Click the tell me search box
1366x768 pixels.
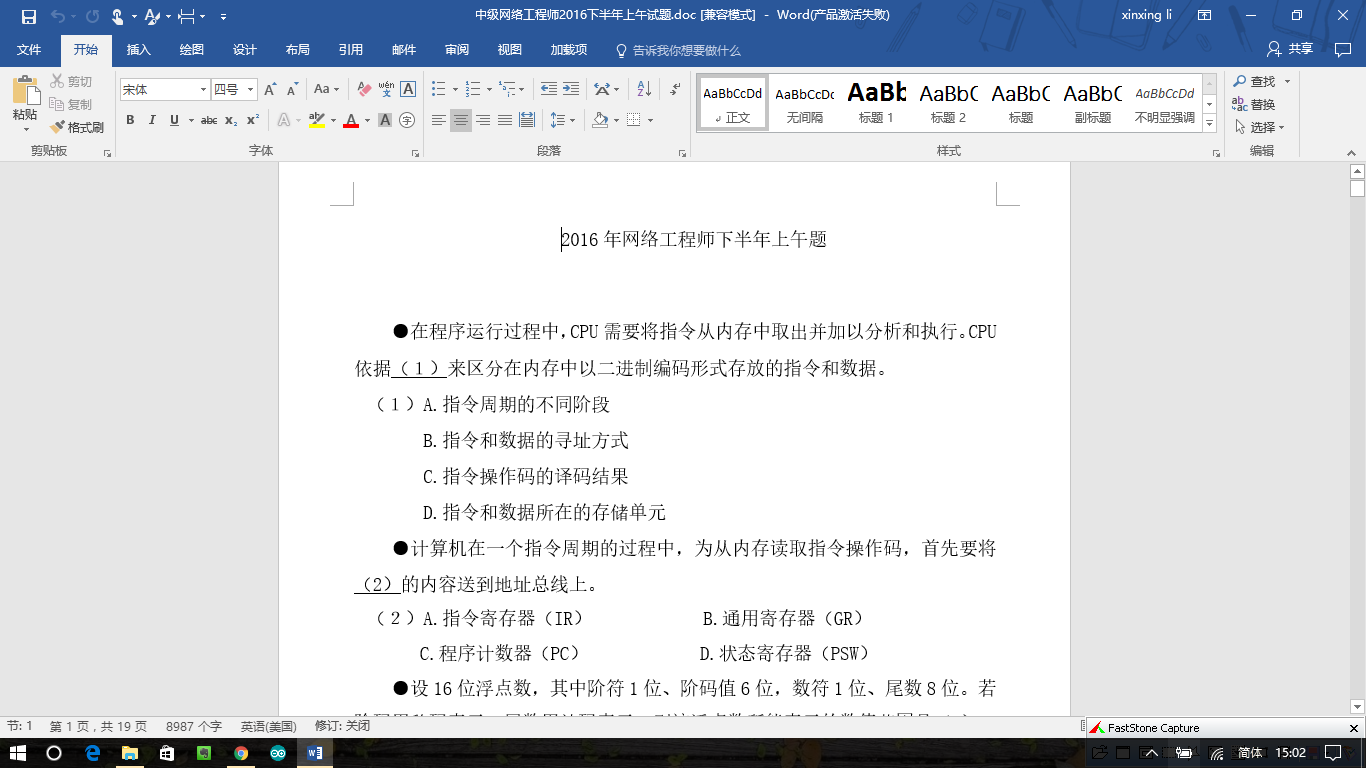click(x=678, y=50)
